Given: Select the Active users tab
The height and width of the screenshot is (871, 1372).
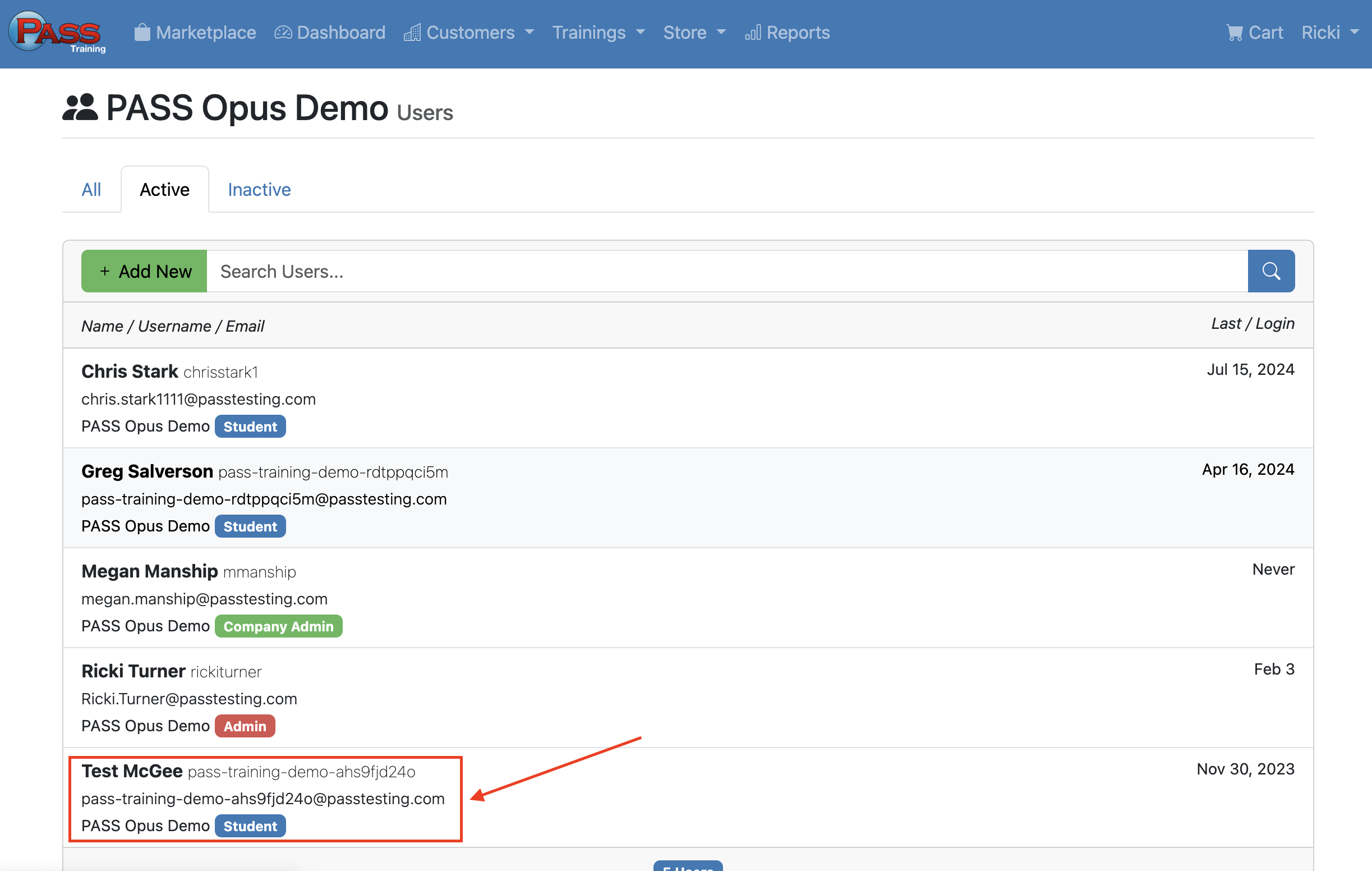Looking at the screenshot, I should (x=164, y=190).
